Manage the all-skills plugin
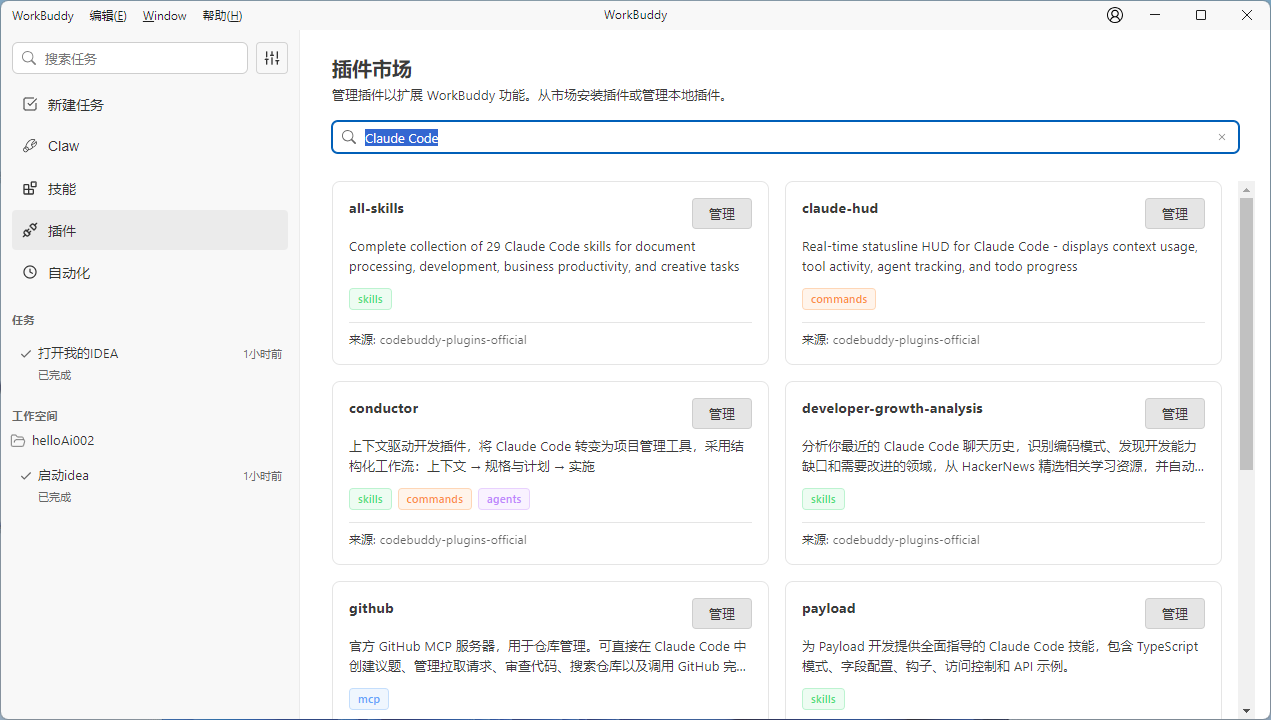Image resolution: width=1271 pixels, height=720 pixels. coord(722,213)
